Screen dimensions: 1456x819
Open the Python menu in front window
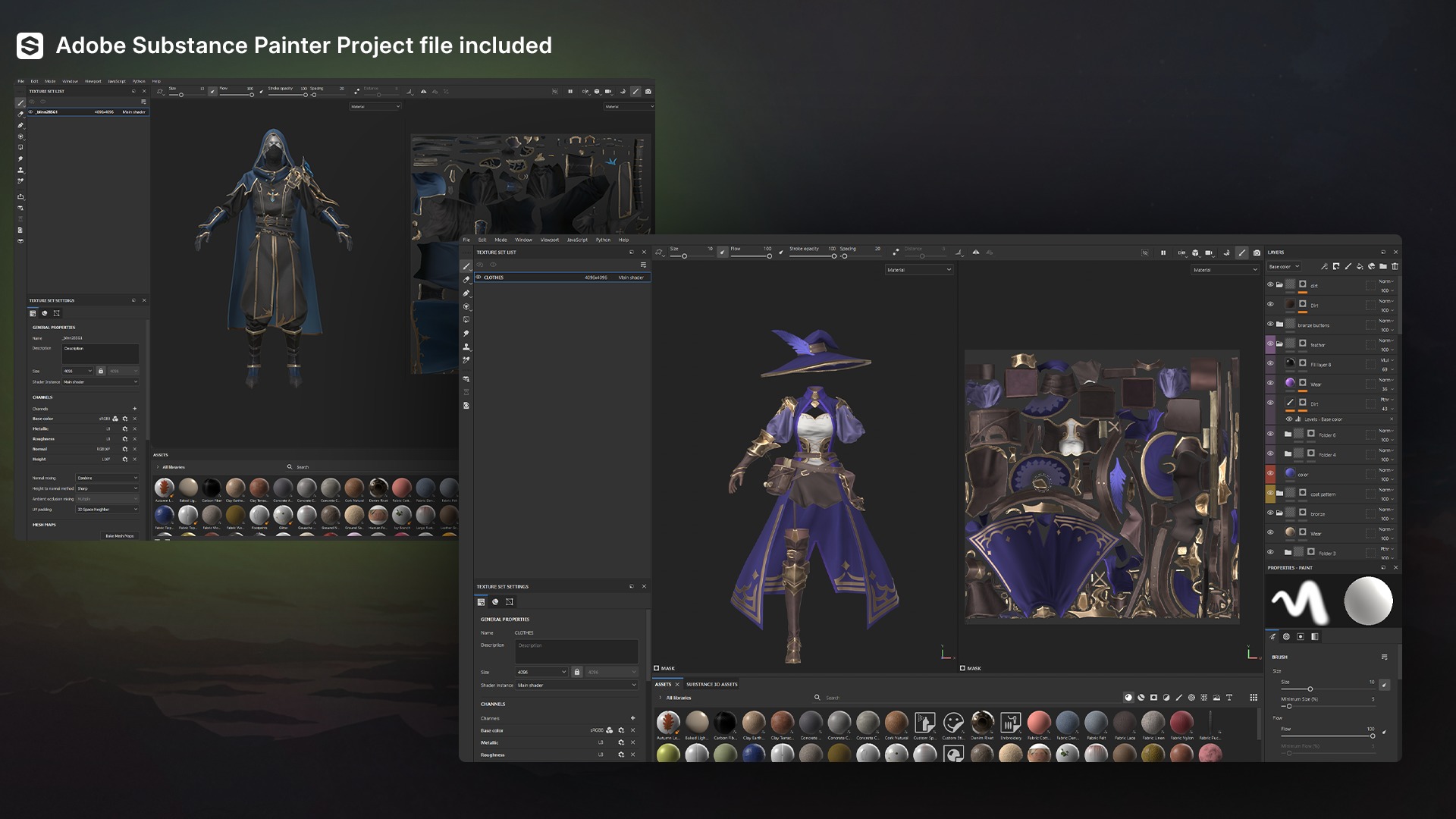(x=603, y=240)
